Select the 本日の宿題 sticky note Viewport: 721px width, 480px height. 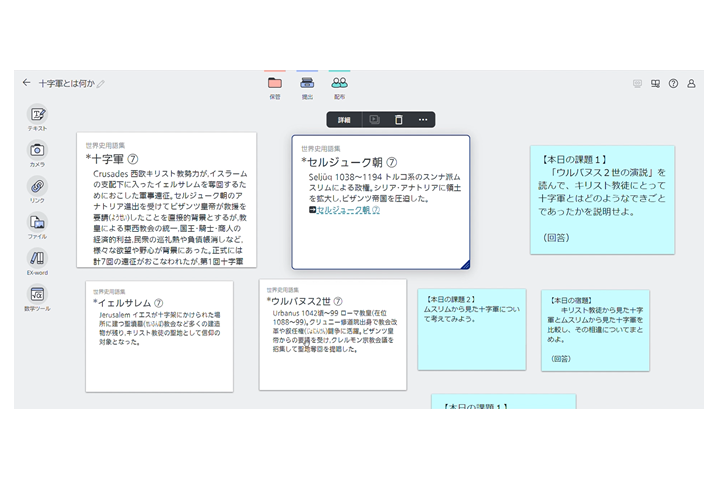coord(595,331)
